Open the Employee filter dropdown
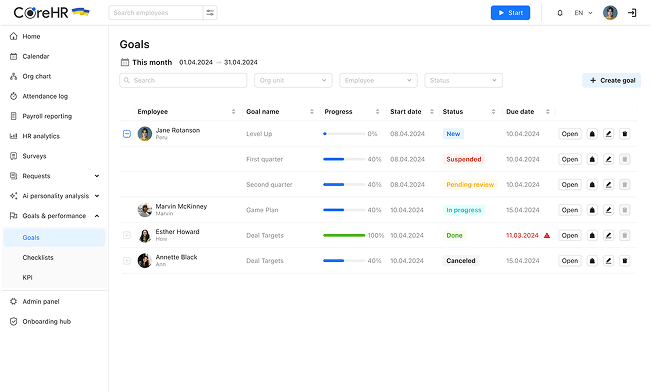 click(378, 80)
